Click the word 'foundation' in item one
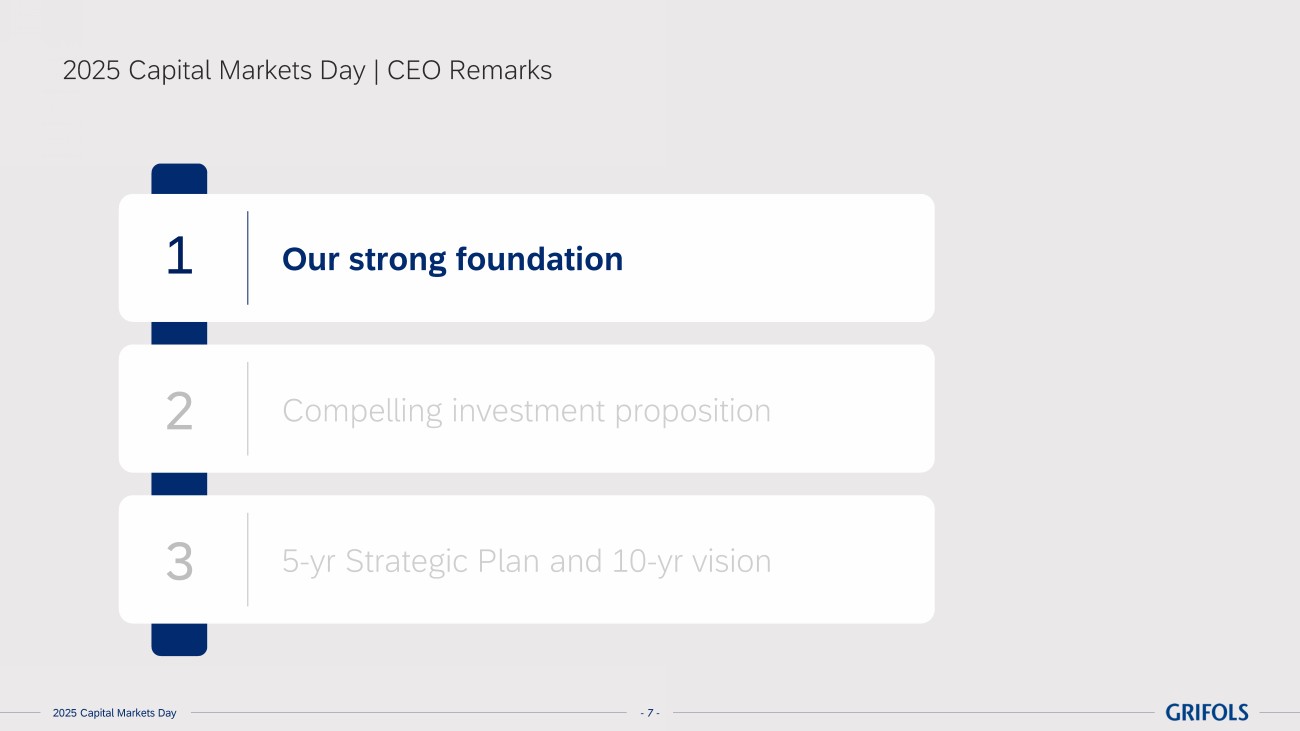The width and height of the screenshot is (1300, 731). [x=539, y=259]
